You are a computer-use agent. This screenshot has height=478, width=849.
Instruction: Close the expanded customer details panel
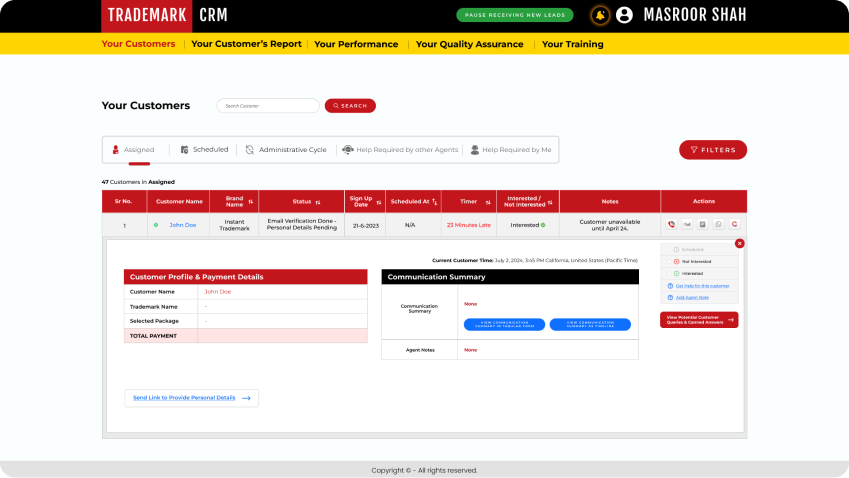point(740,243)
